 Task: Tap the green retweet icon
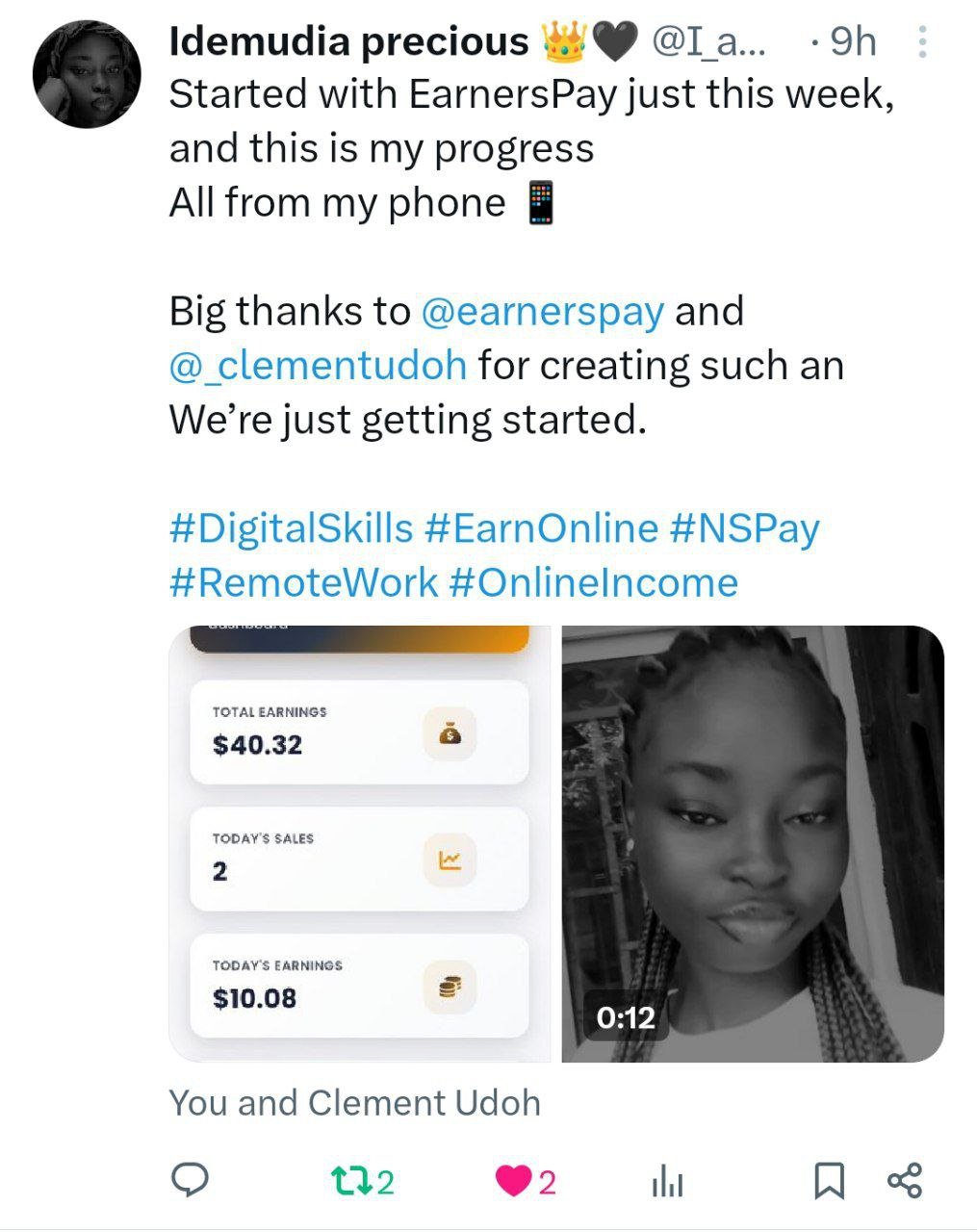(x=344, y=1180)
